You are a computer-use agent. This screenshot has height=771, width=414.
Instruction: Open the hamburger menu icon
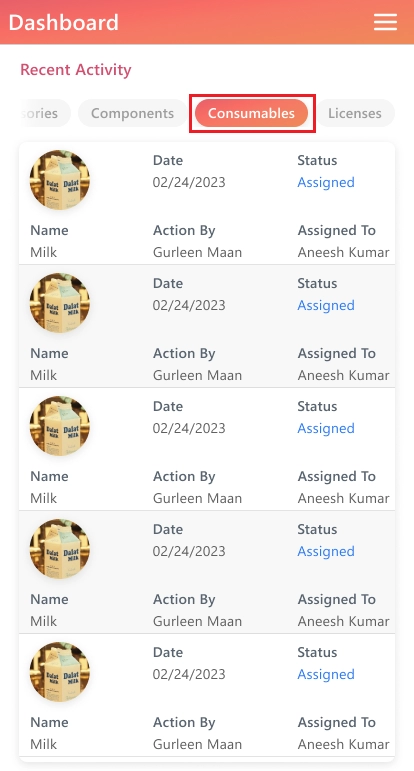385,22
